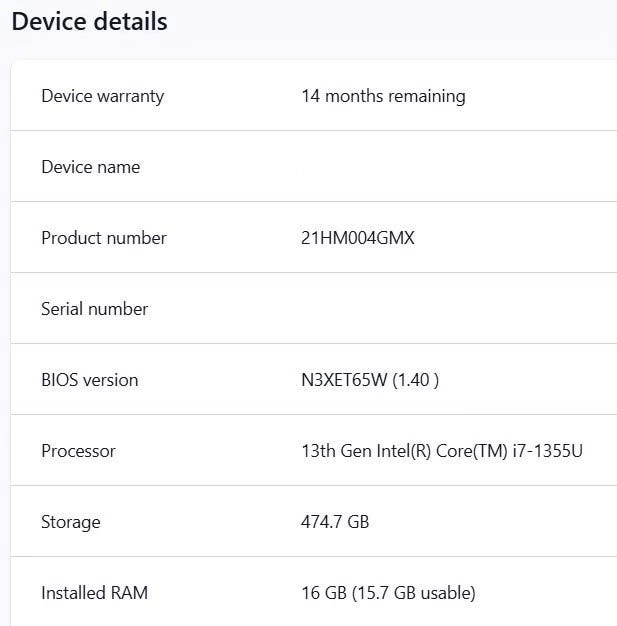Viewport: 617px width, 626px height.
Task: Select the Storage label
Action: [x=71, y=522]
